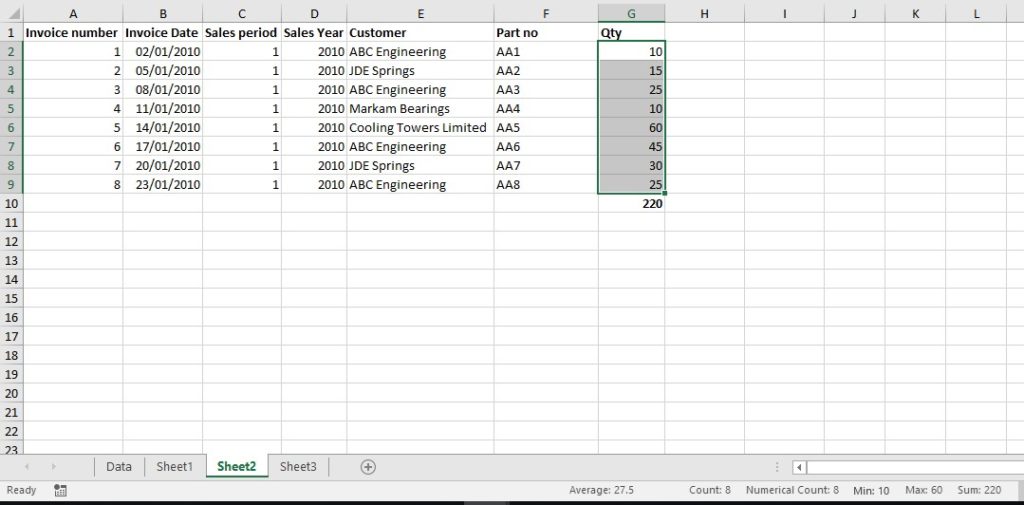Click the 'Cooling Towers Limited' cell
Viewport: 1024px width, 505px height.
click(421, 127)
